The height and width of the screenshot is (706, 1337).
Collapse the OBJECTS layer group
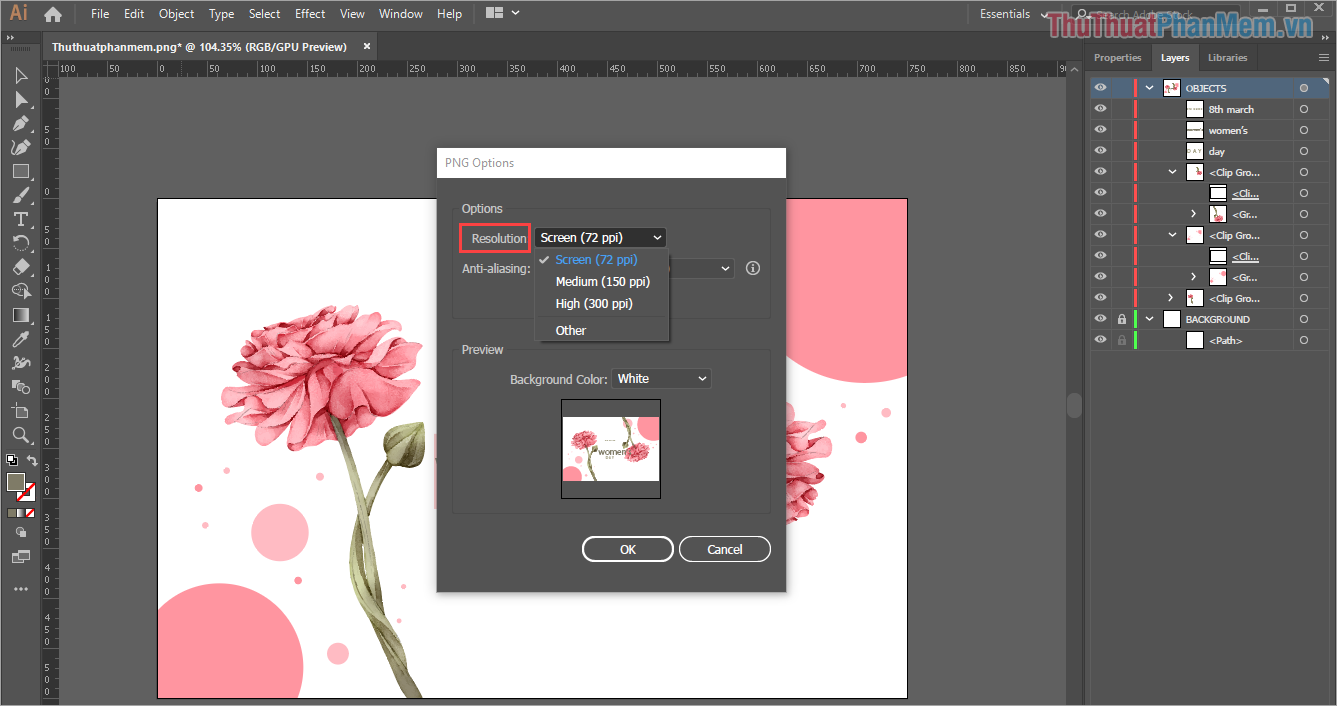pos(1148,87)
